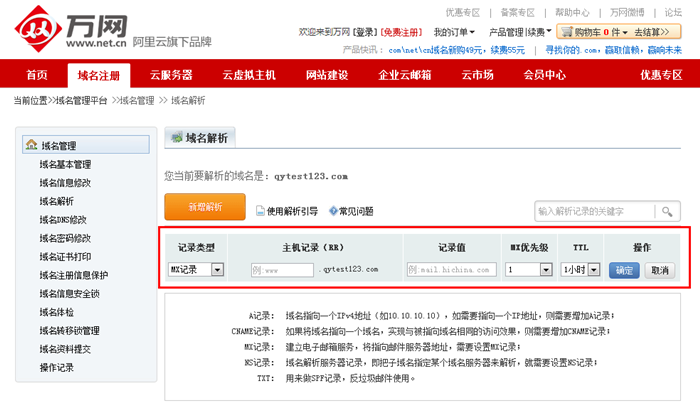The image size is (700, 405).
Task: Open 域名注册信息保护 in the sidebar
Action: [x=74, y=275]
